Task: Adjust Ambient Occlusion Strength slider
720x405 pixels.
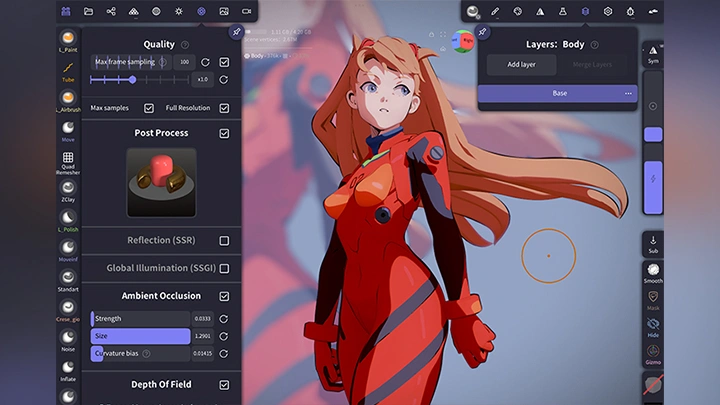Action: click(140, 319)
